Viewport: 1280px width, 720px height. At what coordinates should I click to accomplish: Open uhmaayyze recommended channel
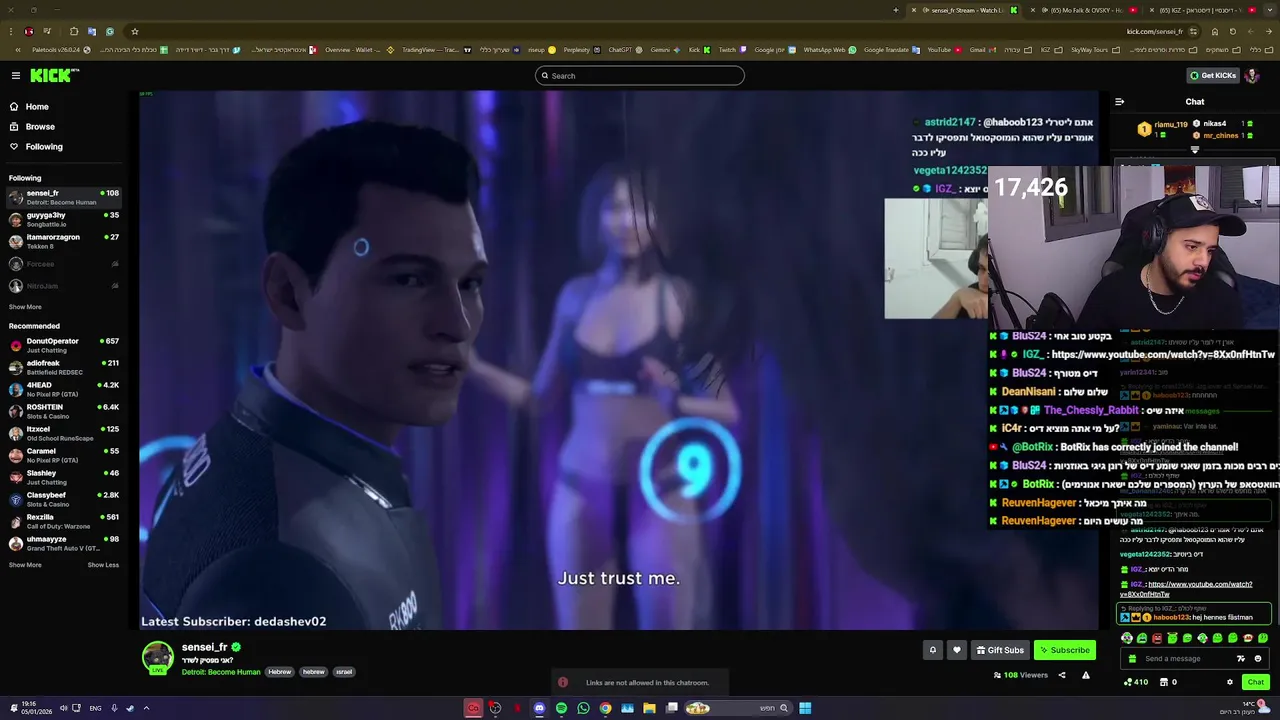[x=65, y=543]
